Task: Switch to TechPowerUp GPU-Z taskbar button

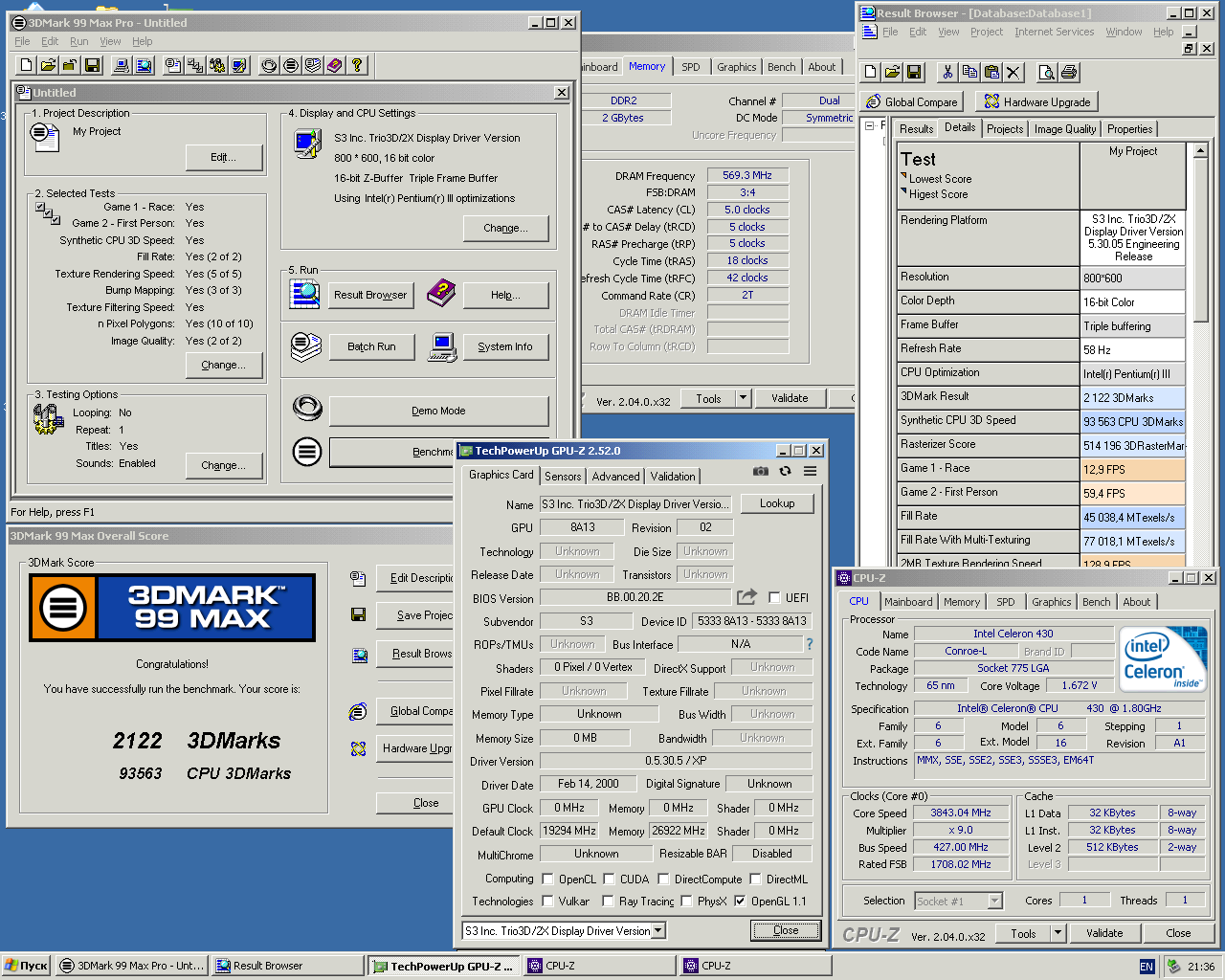Action: pos(443,967)
